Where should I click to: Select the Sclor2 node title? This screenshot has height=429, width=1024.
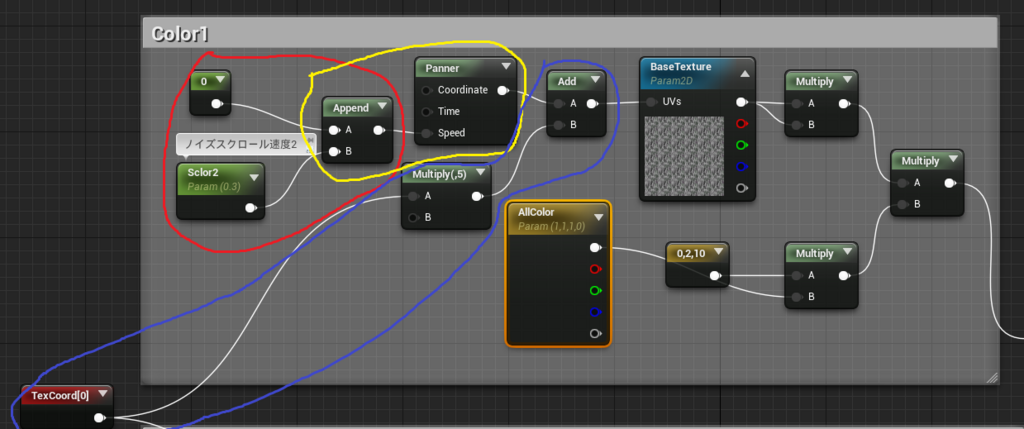202,173
